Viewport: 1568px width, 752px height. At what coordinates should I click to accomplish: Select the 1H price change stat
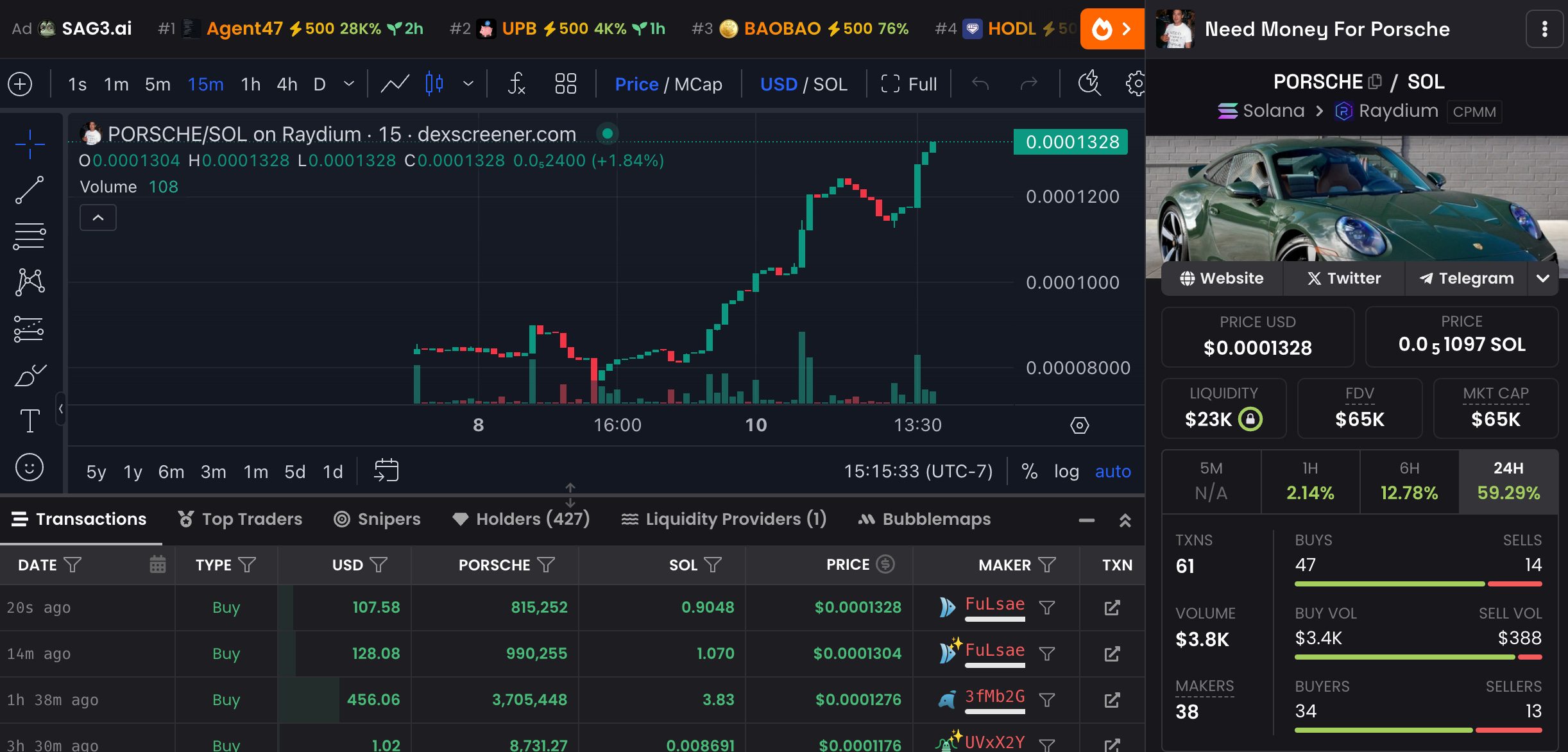coord(1310,481)
